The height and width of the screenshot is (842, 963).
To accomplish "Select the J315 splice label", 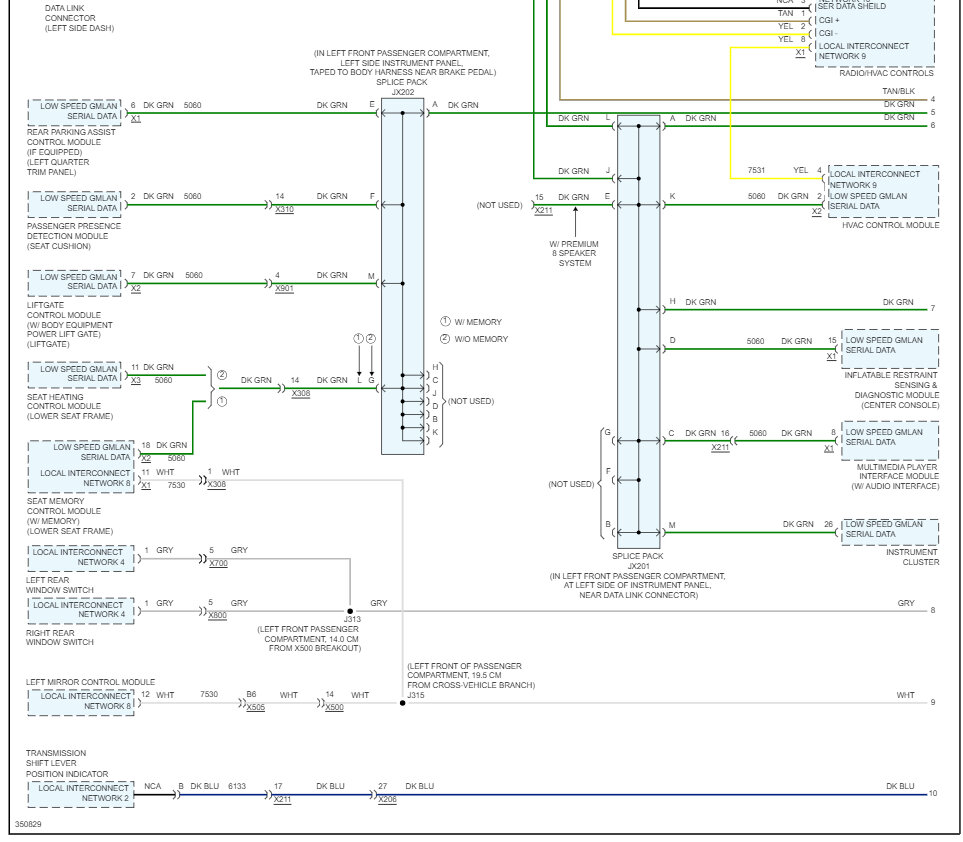I will (x=416, y=696).
